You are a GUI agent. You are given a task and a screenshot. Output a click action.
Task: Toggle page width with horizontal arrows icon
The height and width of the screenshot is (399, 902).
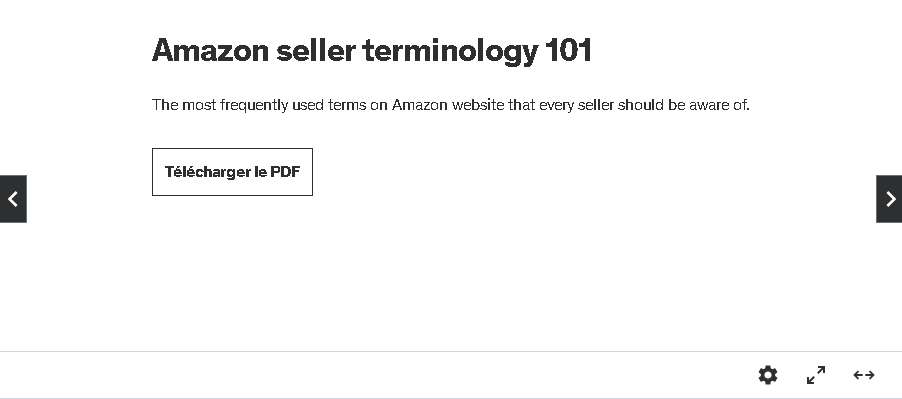pos(864,375)
